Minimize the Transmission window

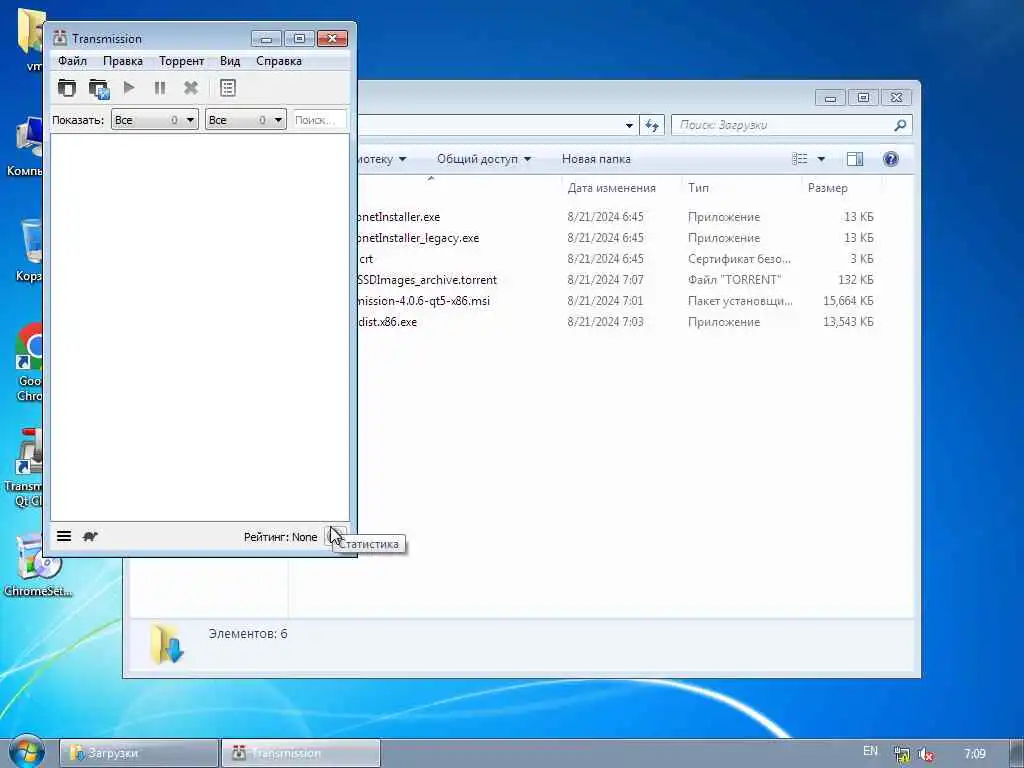tap(266, 39)
